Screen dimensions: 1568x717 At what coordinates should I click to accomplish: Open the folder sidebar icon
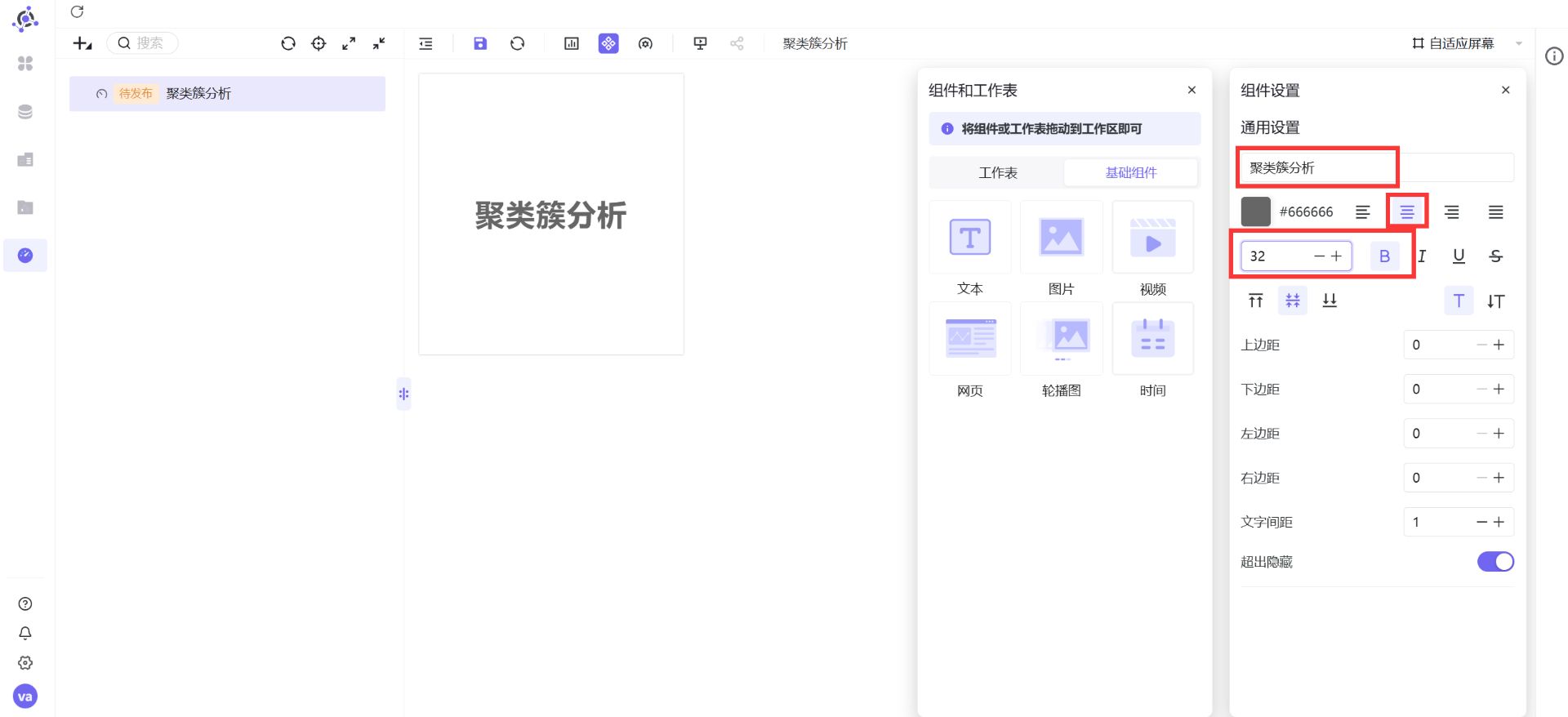coord(25,207)
